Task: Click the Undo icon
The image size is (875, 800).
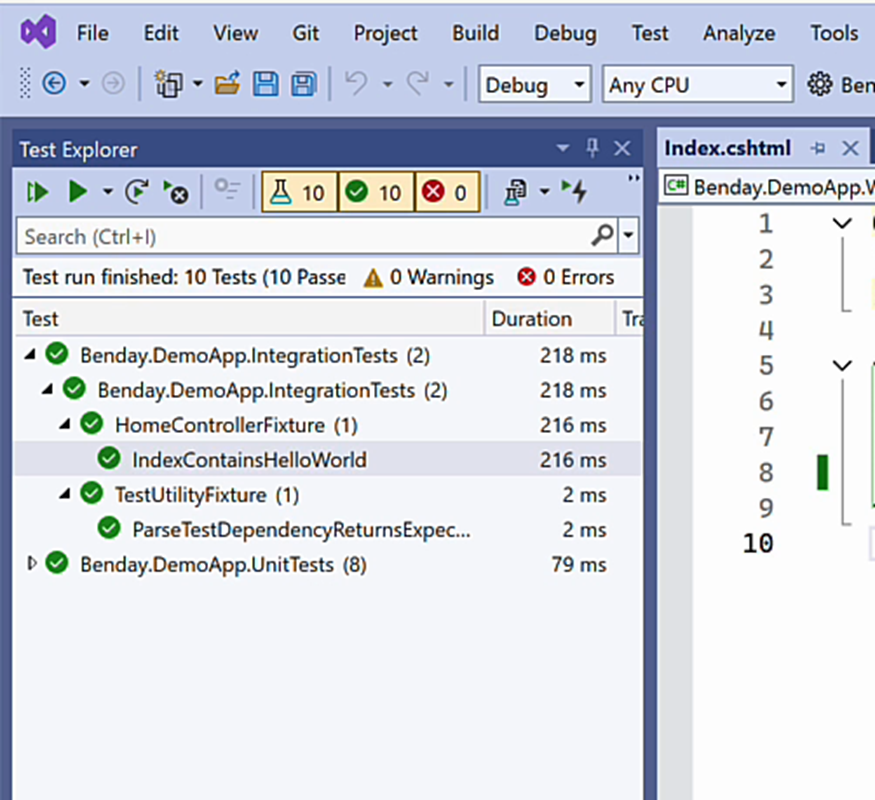Action: 356,84
